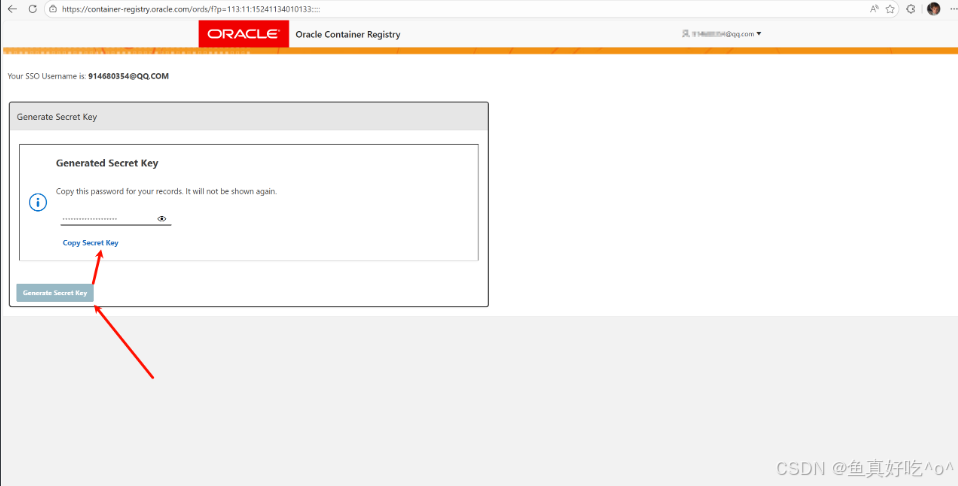Click the SSO username 914680354@QQ.COM text

pos(128,76)
